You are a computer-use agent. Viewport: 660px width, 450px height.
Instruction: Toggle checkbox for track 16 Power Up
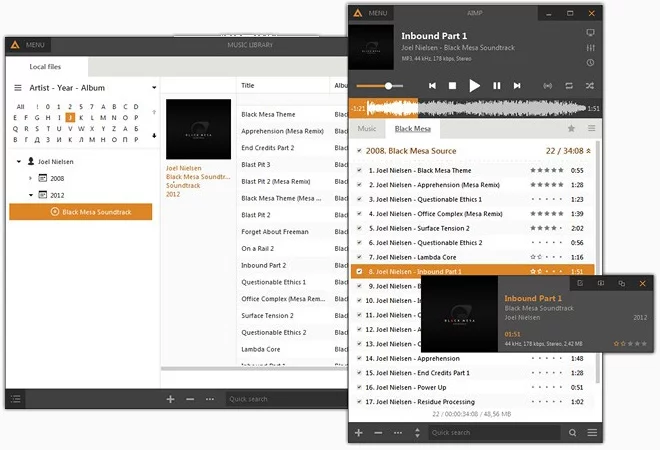click(x=359, y=387)
